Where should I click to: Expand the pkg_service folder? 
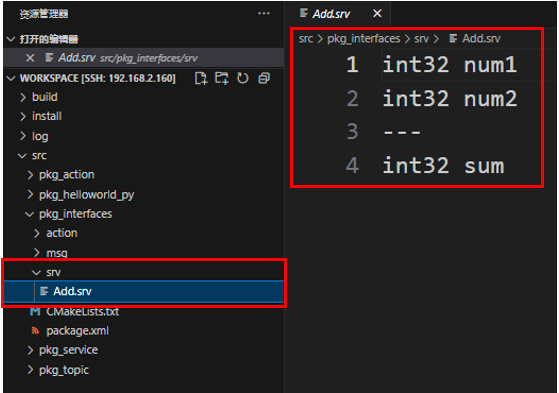tap(30, 350)
